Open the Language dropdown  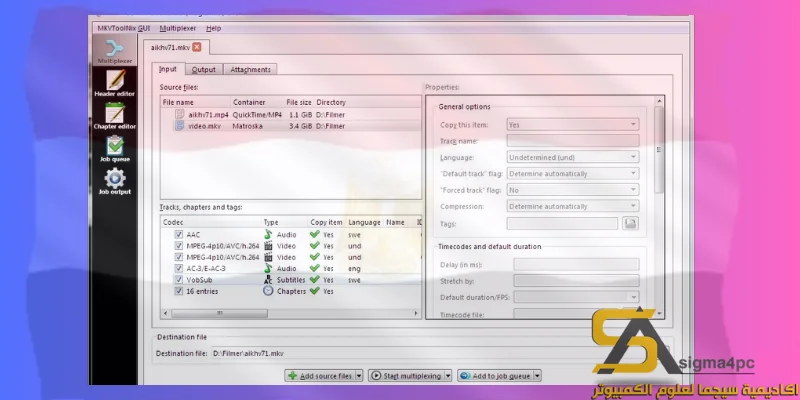(572, 158)
